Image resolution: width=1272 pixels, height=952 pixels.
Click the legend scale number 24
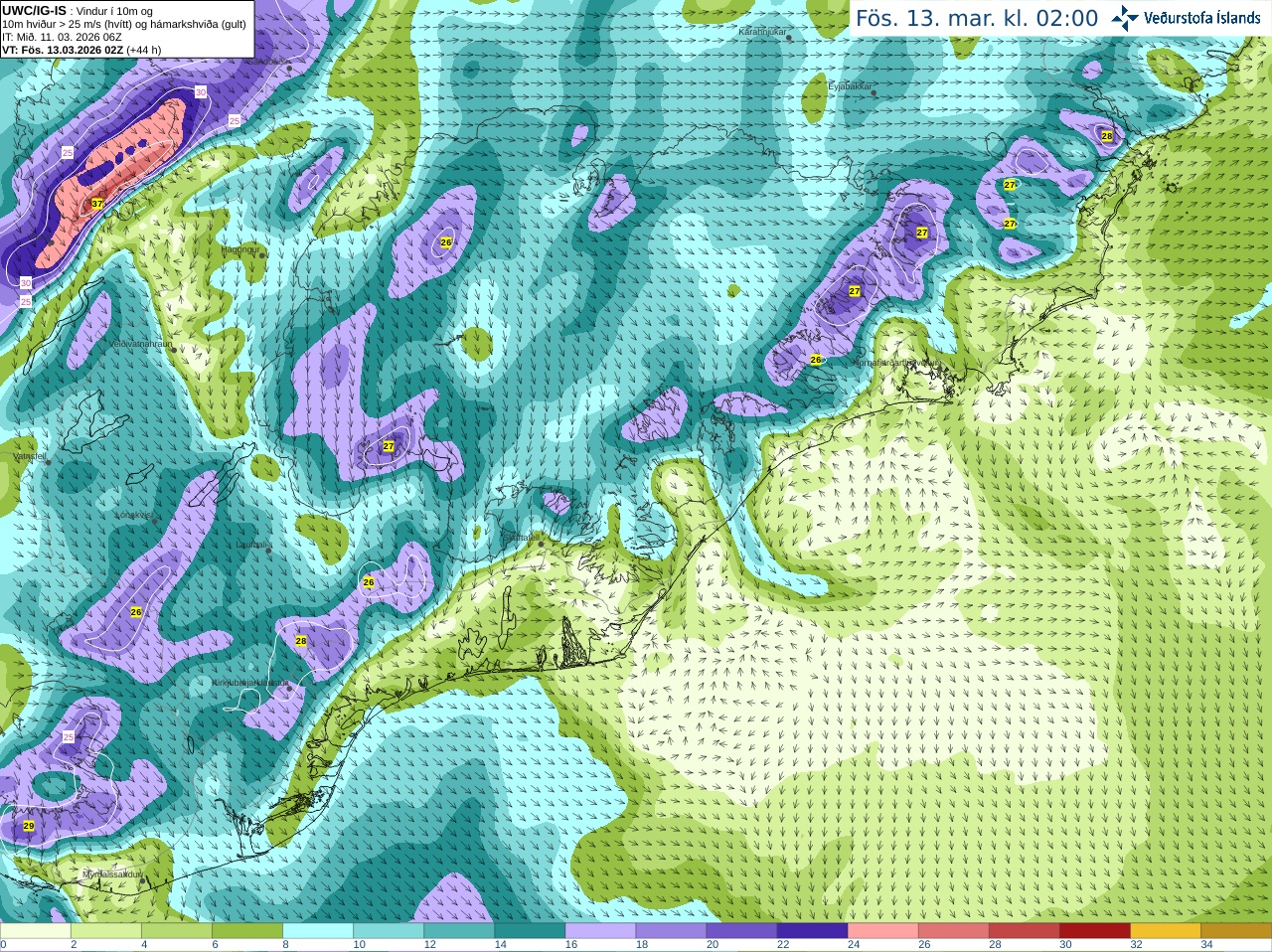tap(854, 945)
